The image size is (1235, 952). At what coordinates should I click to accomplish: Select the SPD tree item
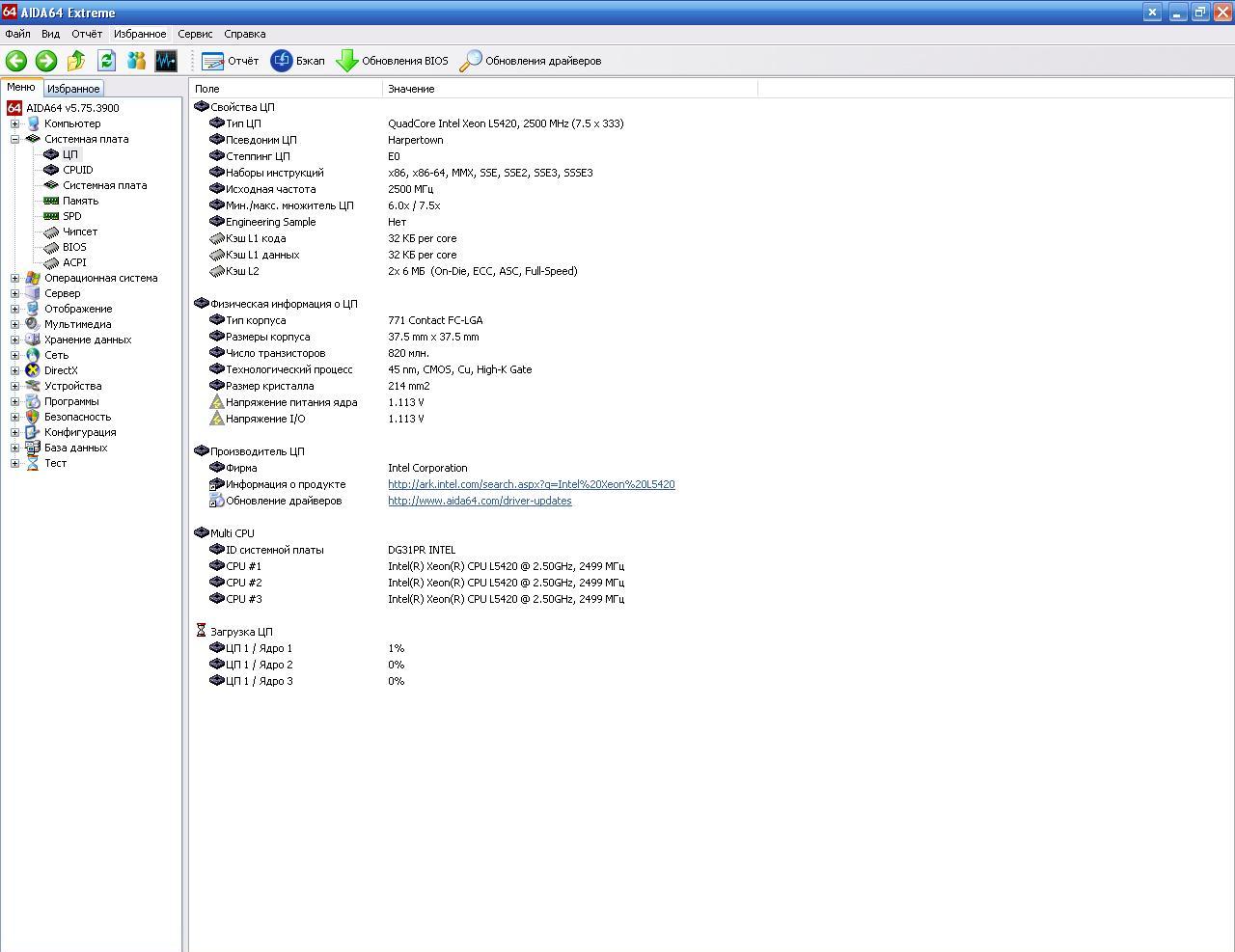[x=72, y=216]
